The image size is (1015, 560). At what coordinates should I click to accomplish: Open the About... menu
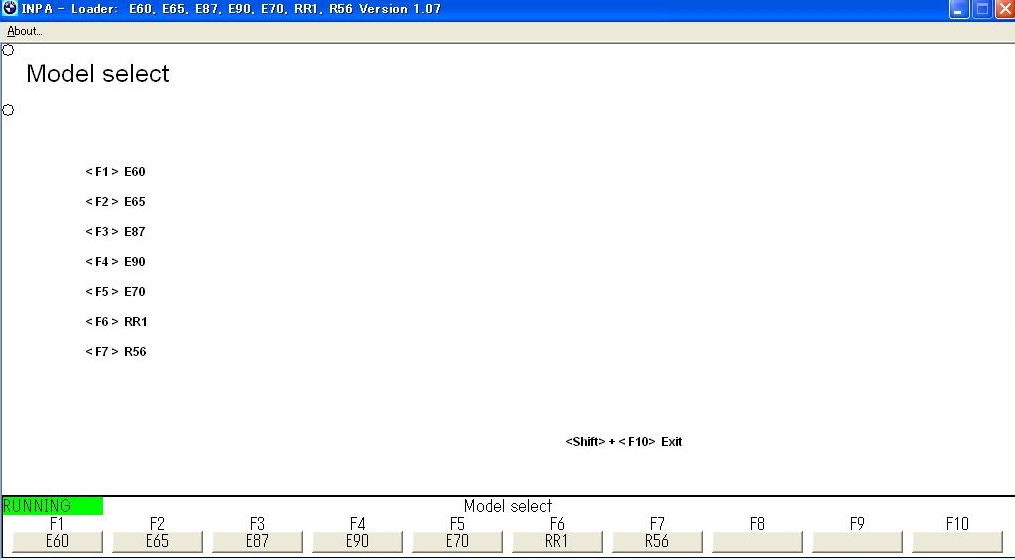pos(25,31)
